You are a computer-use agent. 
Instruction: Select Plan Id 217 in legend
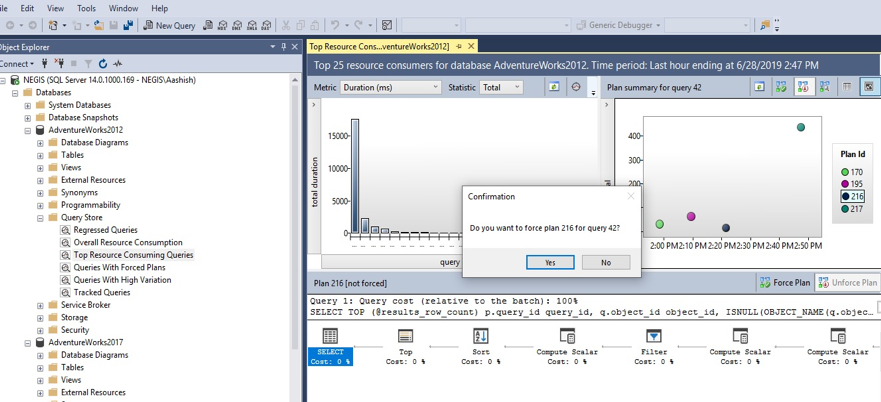click(852, 209)
